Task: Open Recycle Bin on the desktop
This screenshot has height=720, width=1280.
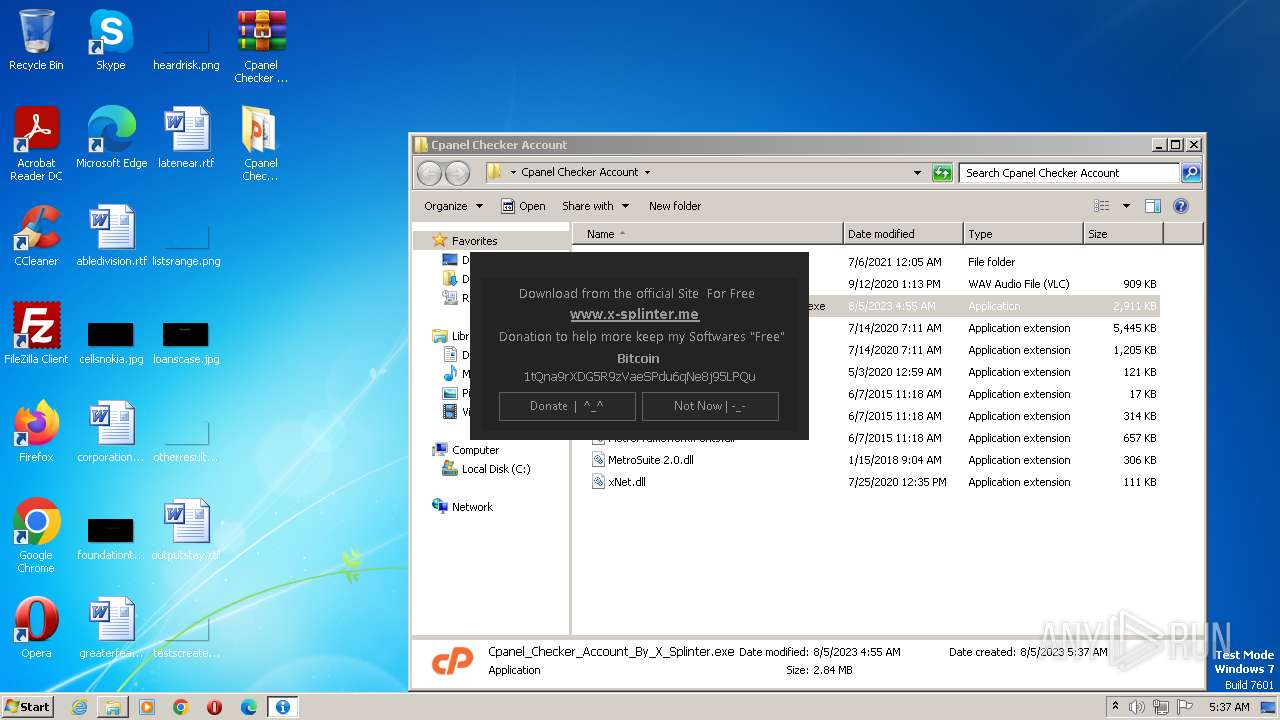Action: coord(36,41)
